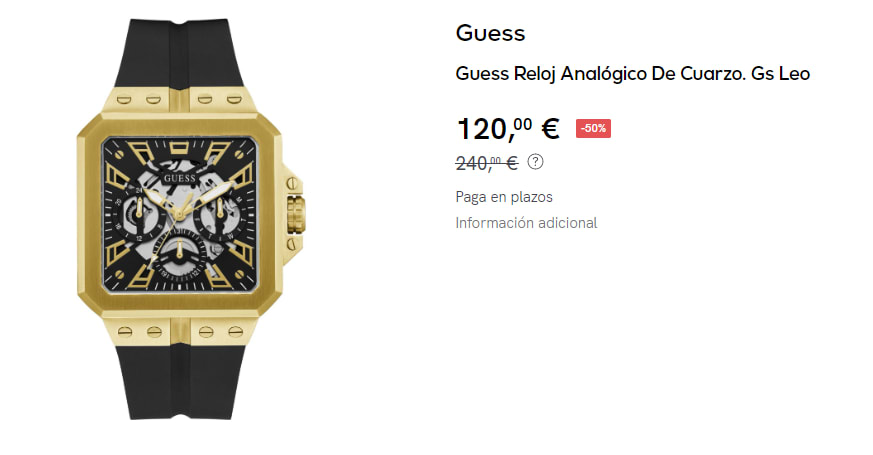Click the crossed-out 240,00 € original price
873x455 pixels.
(x=487, y=163)
